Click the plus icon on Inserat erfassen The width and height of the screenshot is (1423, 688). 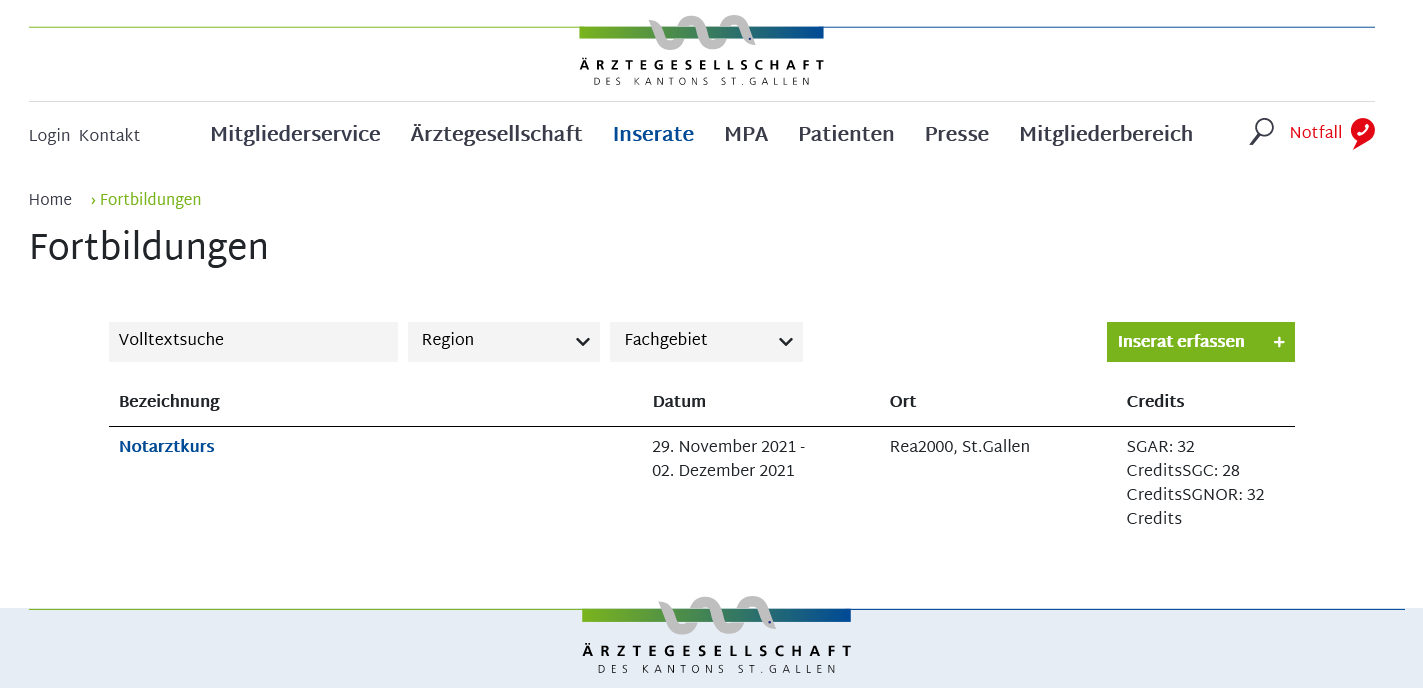tap(1278, 342)
